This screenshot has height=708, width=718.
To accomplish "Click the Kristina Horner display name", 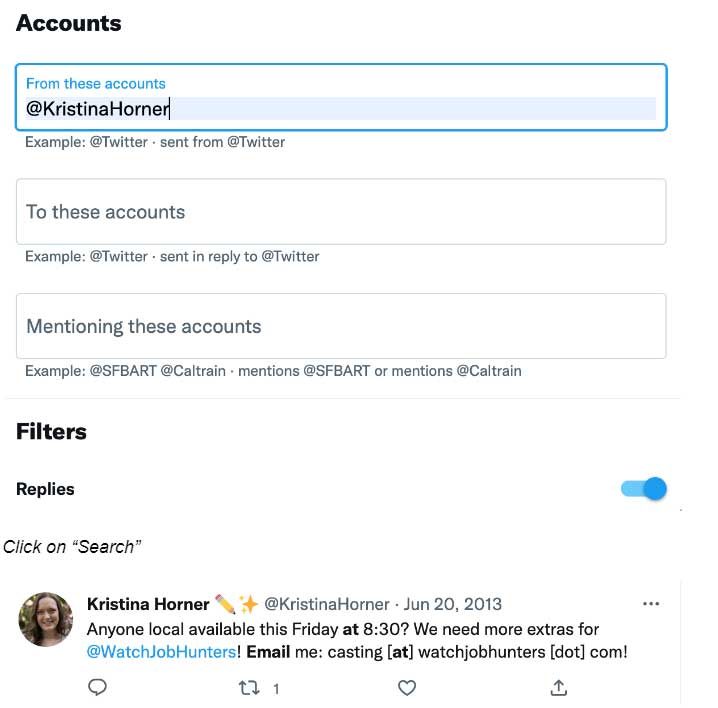I will 148,604.
